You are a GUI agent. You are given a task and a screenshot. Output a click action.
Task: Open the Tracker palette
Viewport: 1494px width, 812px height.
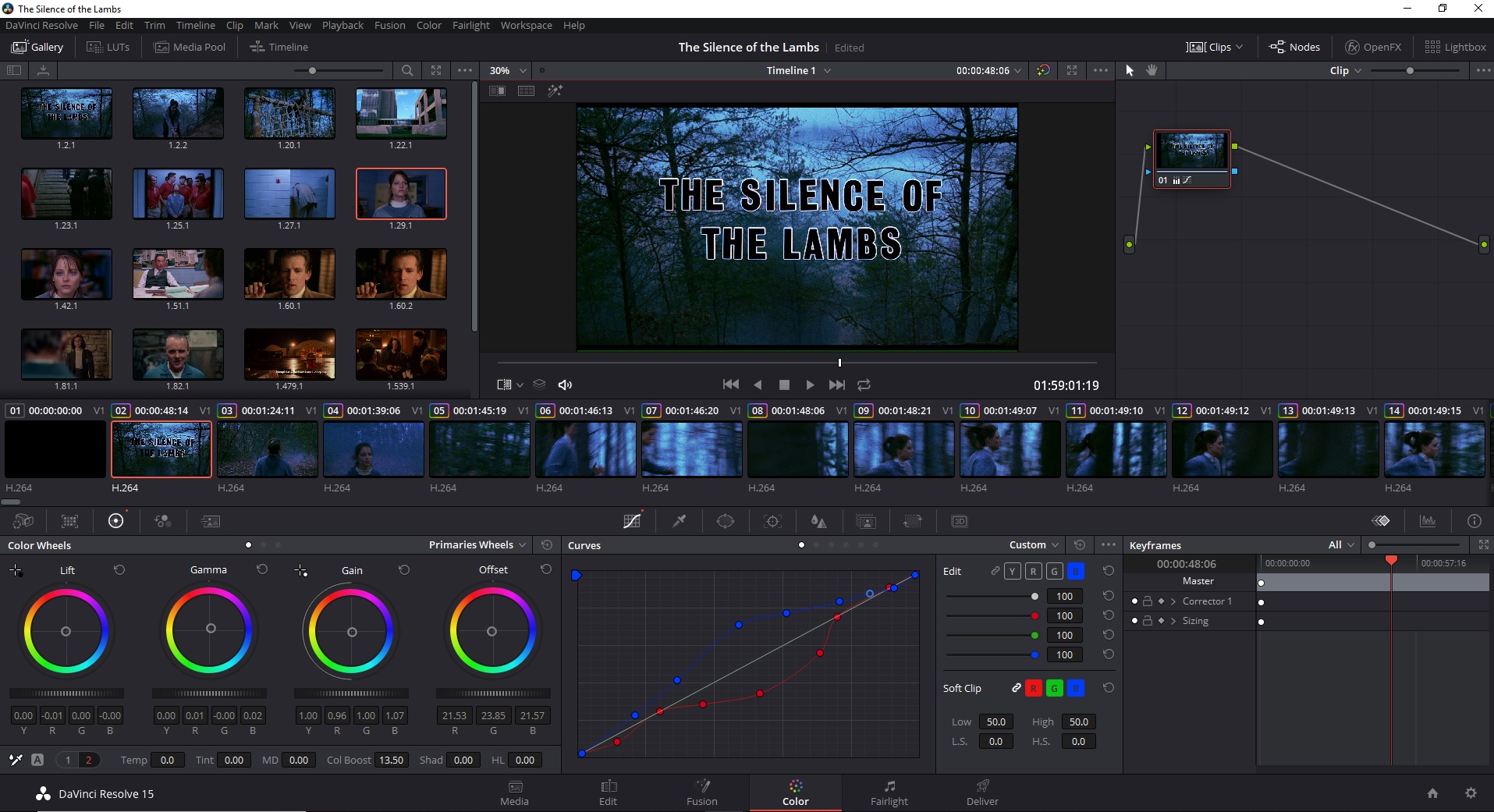(x=773, y=521)
